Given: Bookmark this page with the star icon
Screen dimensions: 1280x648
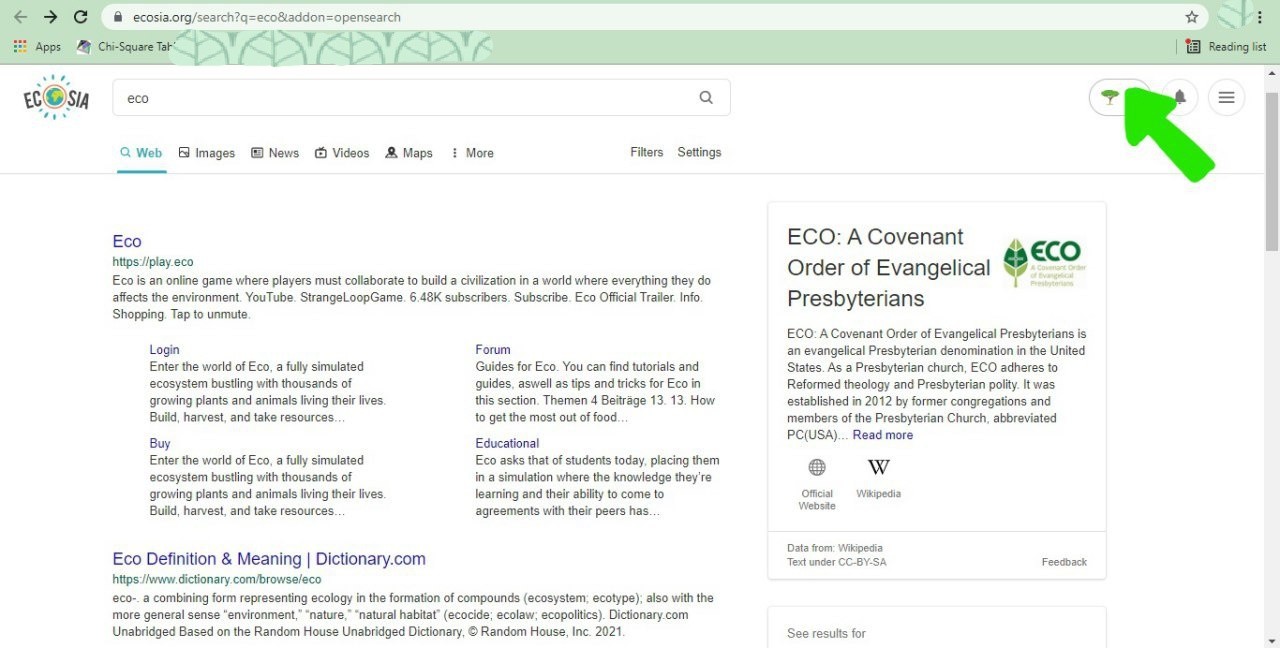Looking at the screenshot, I should pos(1192,17).
